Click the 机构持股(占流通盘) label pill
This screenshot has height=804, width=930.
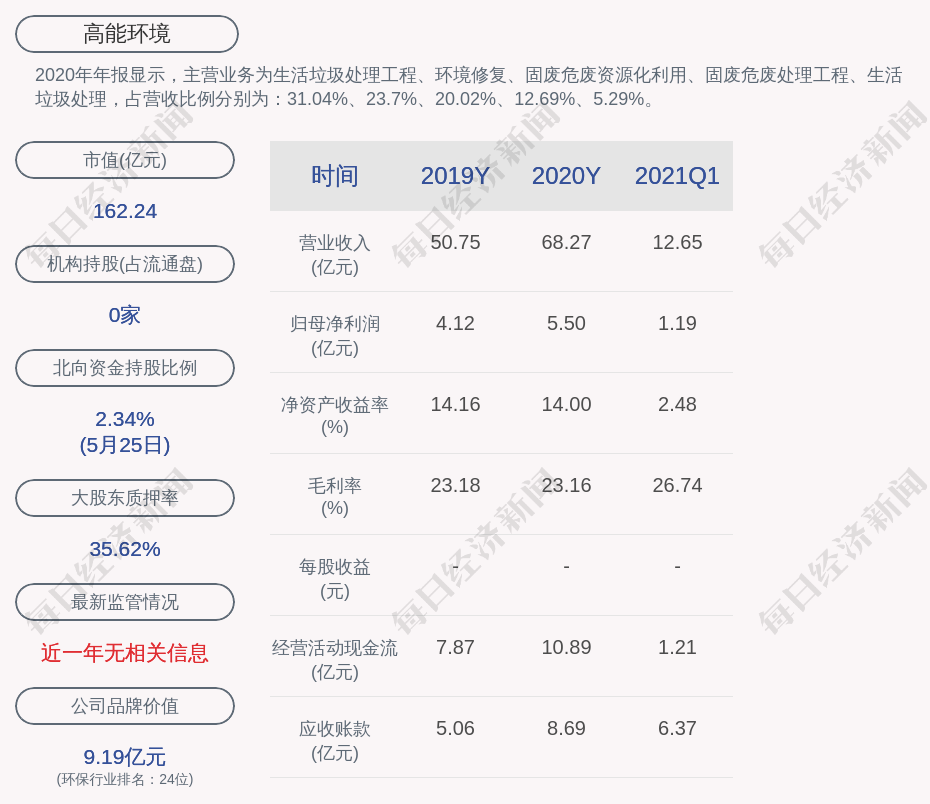pyautogui.click(x=125, y=264)
